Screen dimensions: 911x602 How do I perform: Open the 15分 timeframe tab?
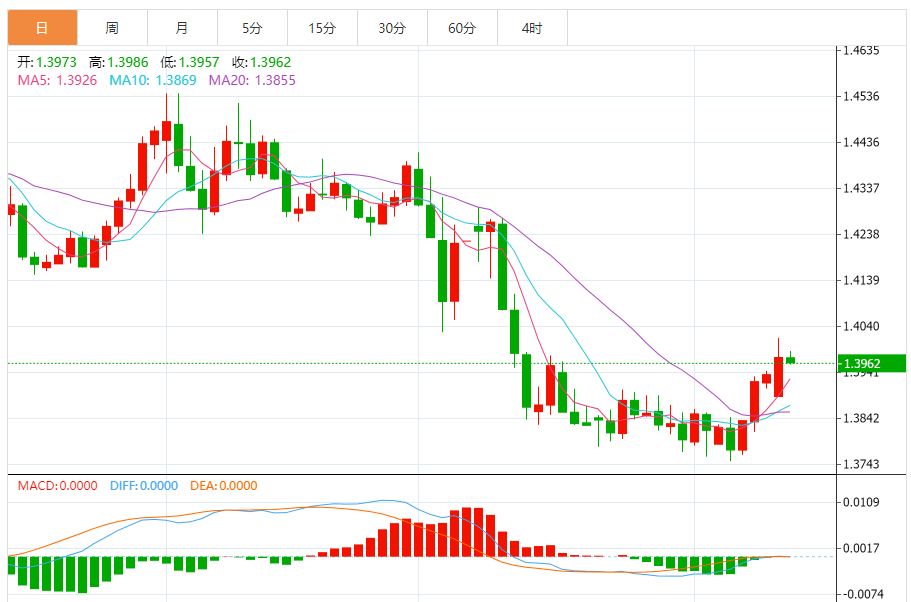(322, 28)
